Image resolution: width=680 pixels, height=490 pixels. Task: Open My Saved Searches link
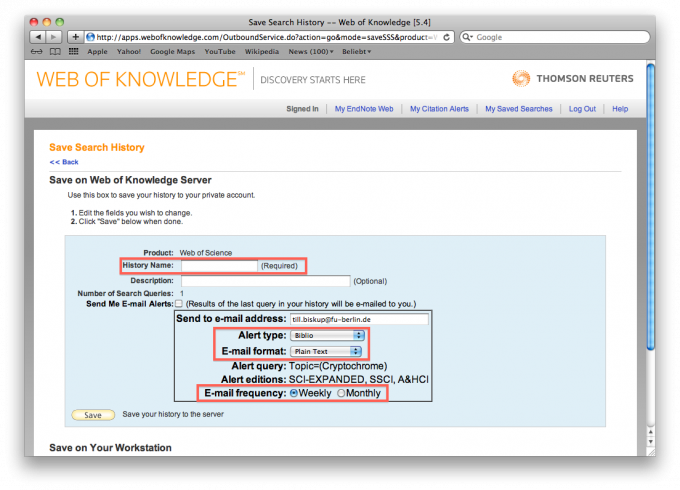519,109
